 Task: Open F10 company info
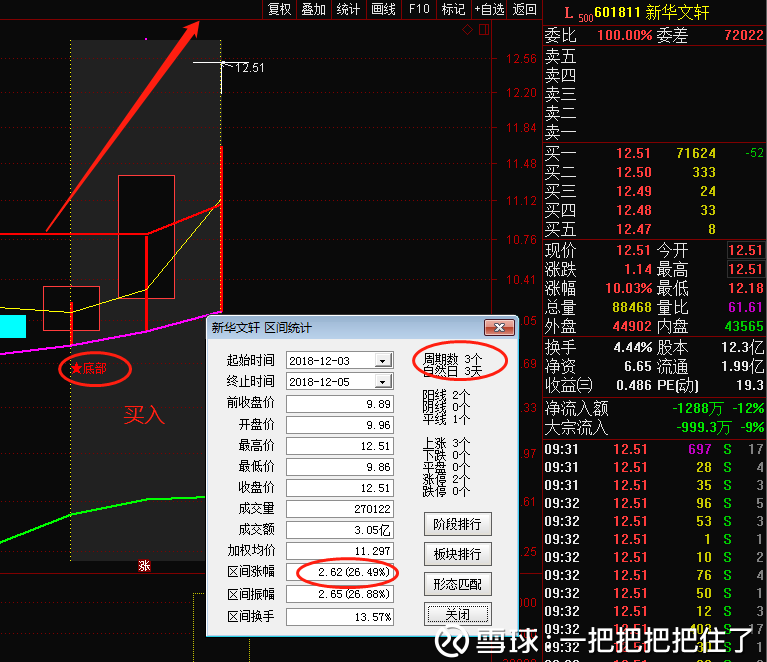[x=419, y=9]
